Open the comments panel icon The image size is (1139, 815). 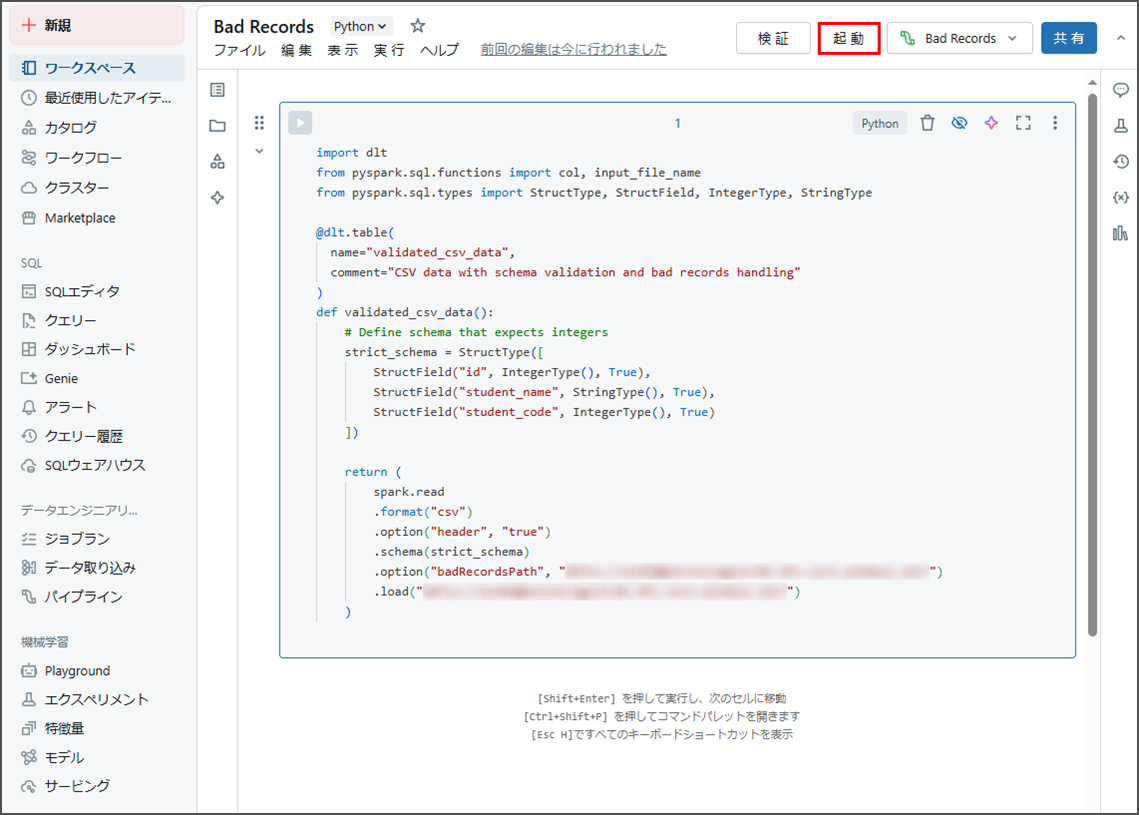pyautogui.click(x=1120, y=90)
